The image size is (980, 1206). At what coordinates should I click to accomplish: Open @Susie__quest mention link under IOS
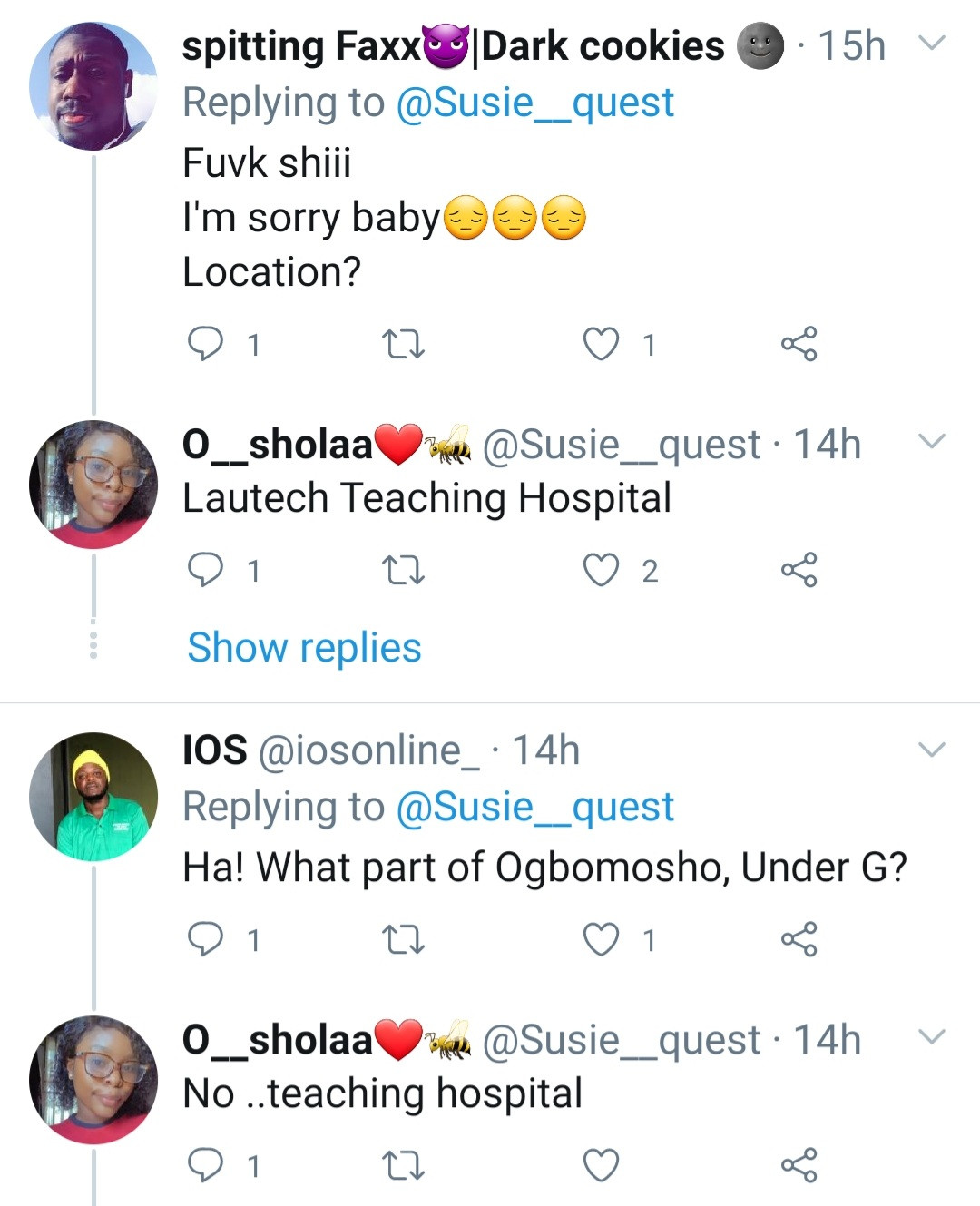pyautogui.click(x=535, y=807)
